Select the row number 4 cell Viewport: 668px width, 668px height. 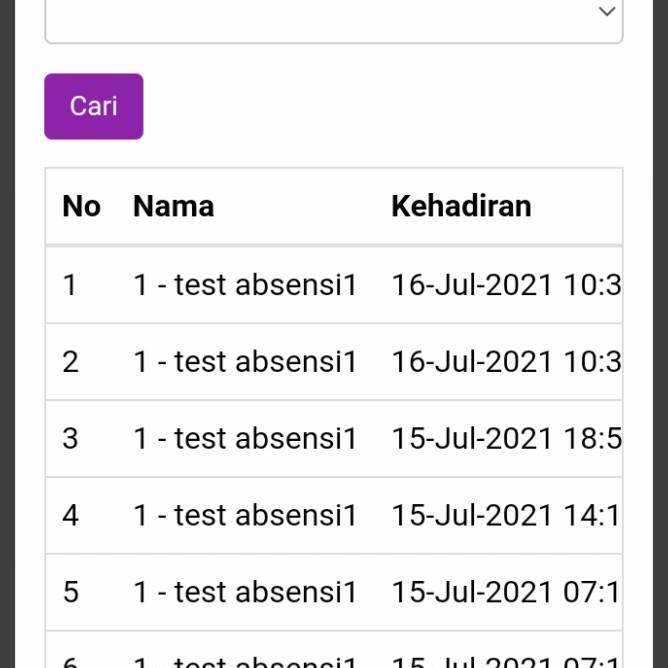coord(70,515)
